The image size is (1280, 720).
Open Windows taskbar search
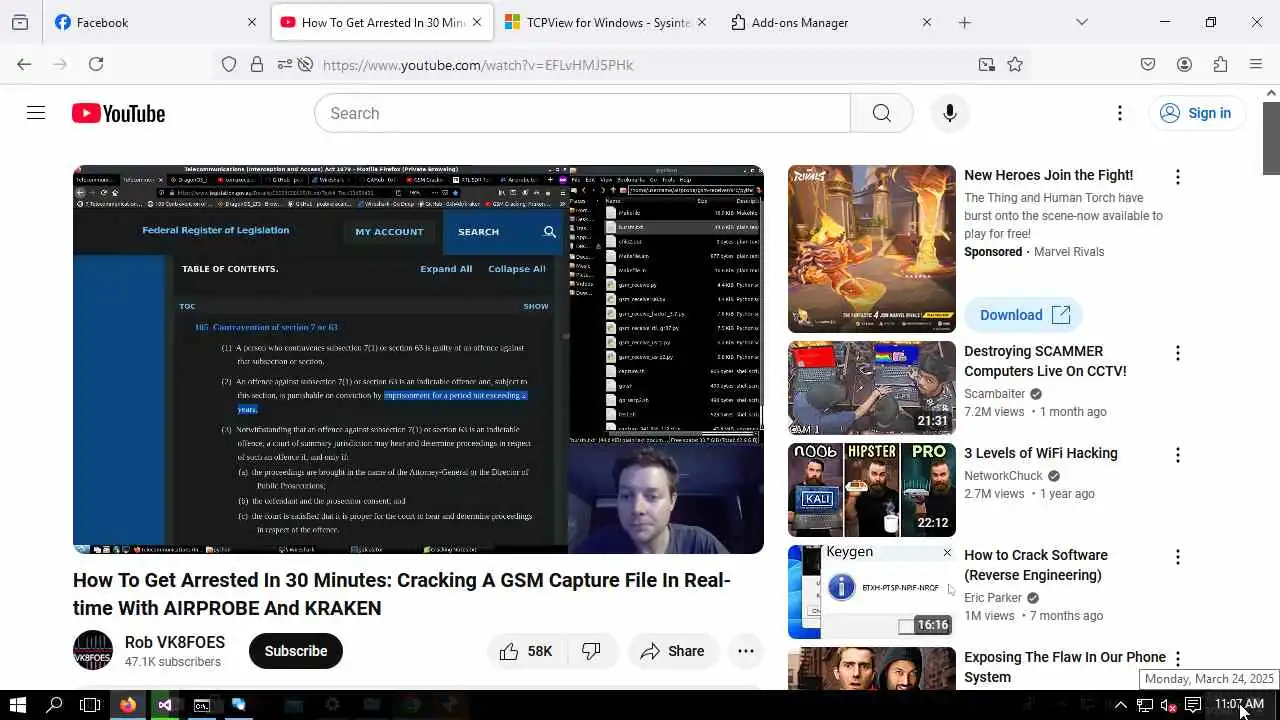[54, 705]
